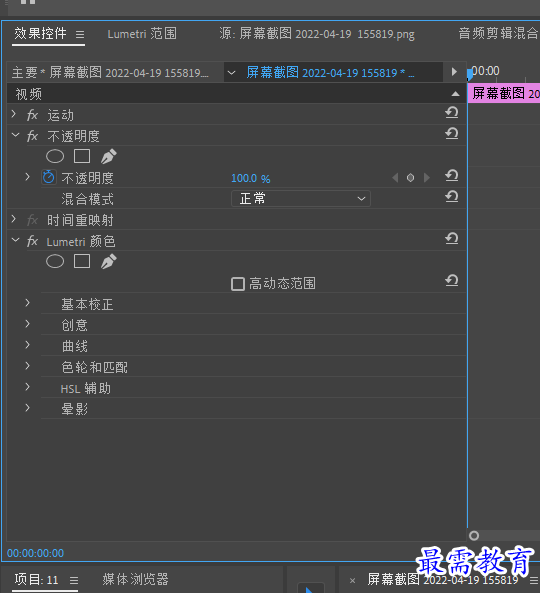Enable the 高动态范围 checkbox

(x=238, y=284)
